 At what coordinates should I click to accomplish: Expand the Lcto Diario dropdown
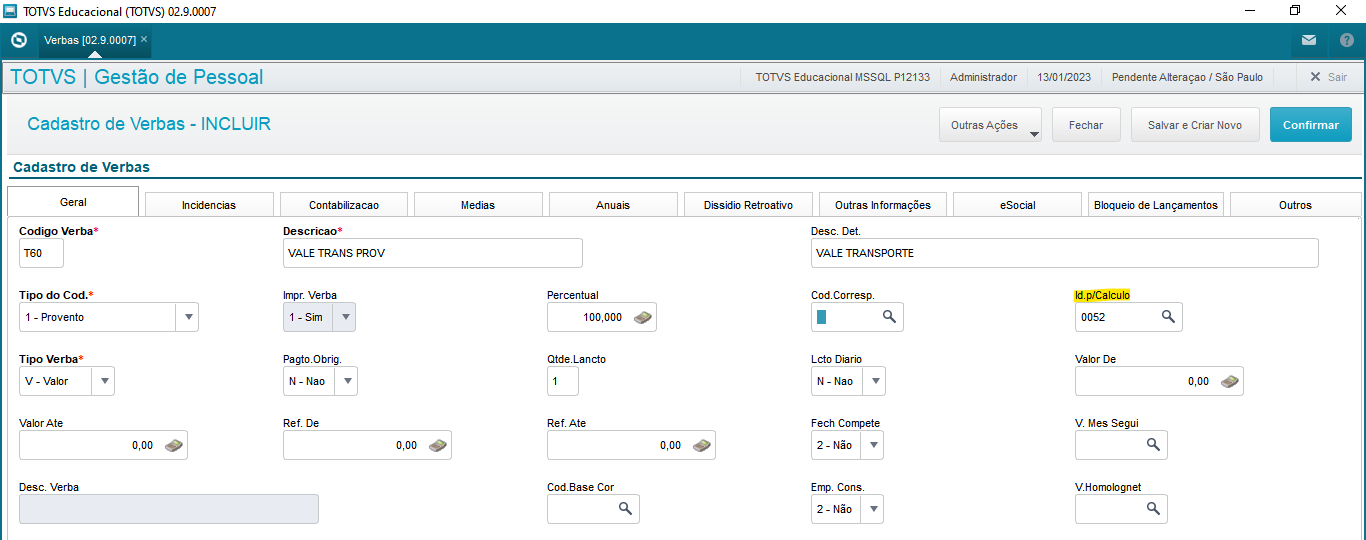(874, 381)
